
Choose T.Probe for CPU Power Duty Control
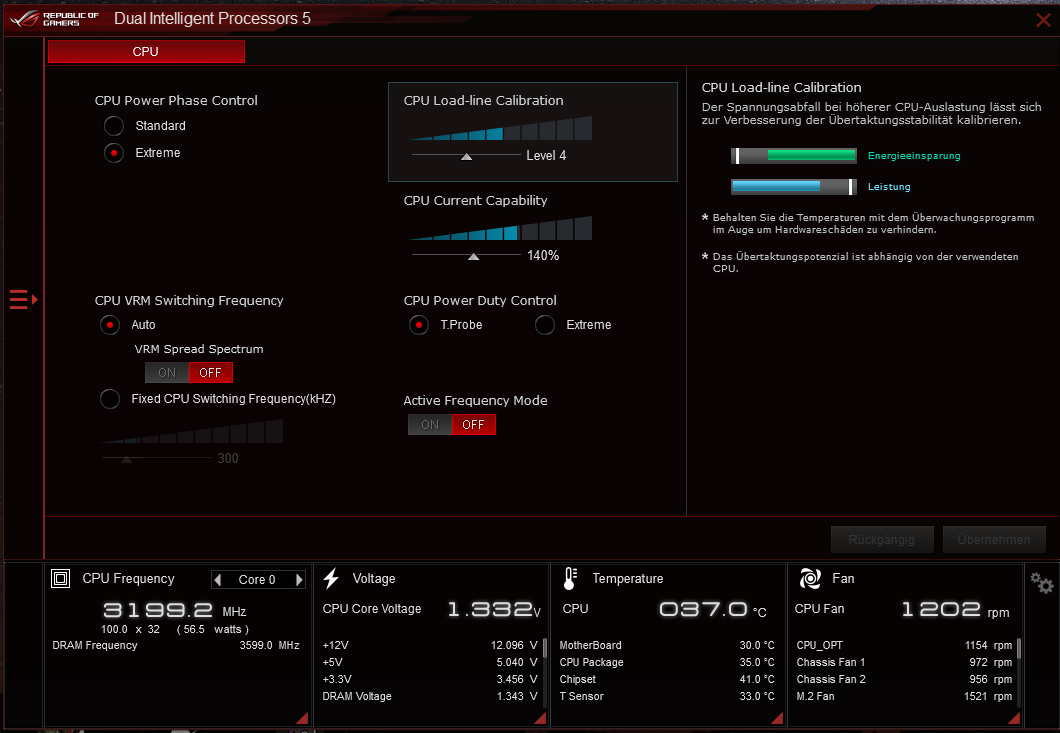click(418, 325)
